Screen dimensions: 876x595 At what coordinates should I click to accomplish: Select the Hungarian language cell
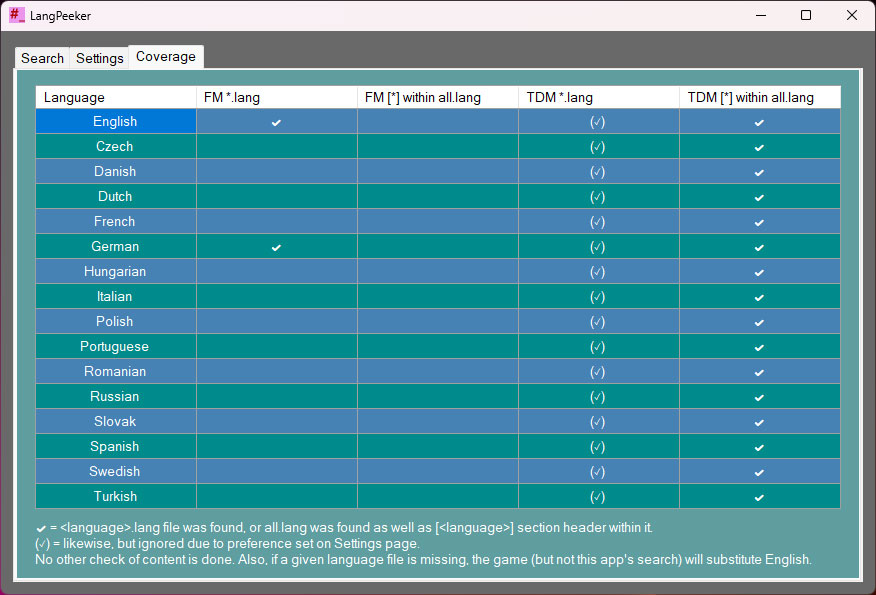click(115, 272)
